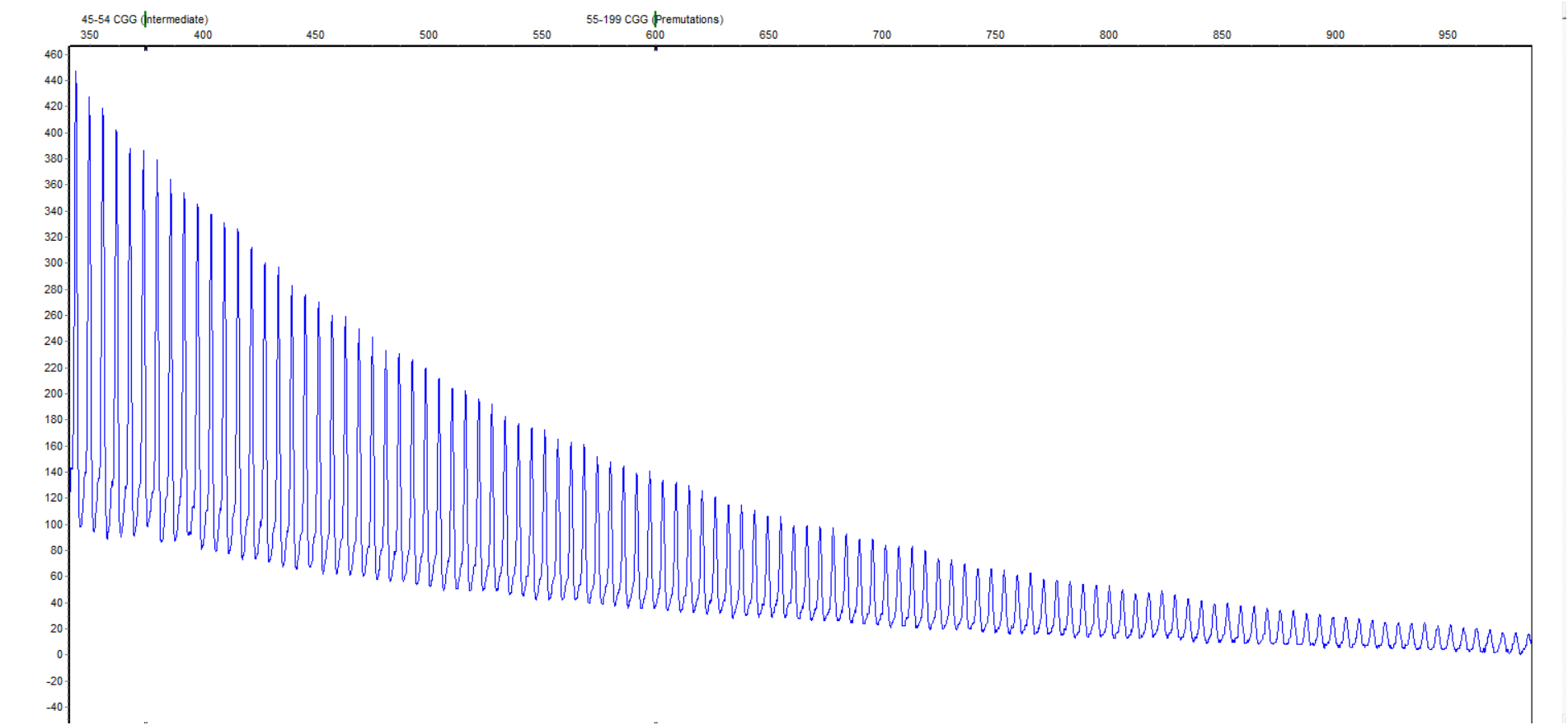The height and width of the screenshot is (725, 1568).
Task: Click the 350 label on the top size axis
Action: [89, 35]
